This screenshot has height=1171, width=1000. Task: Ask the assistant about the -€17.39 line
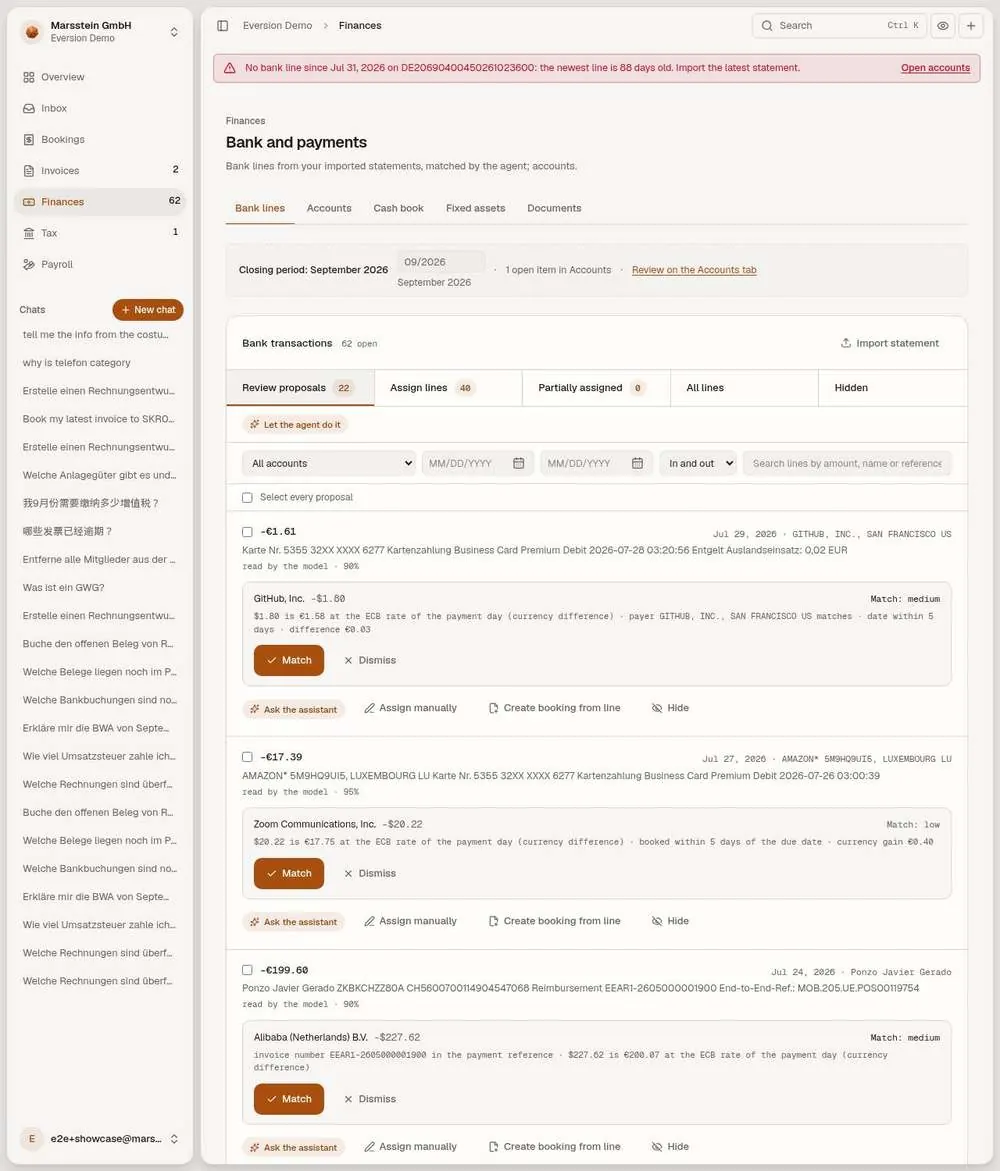coord(294,922)
